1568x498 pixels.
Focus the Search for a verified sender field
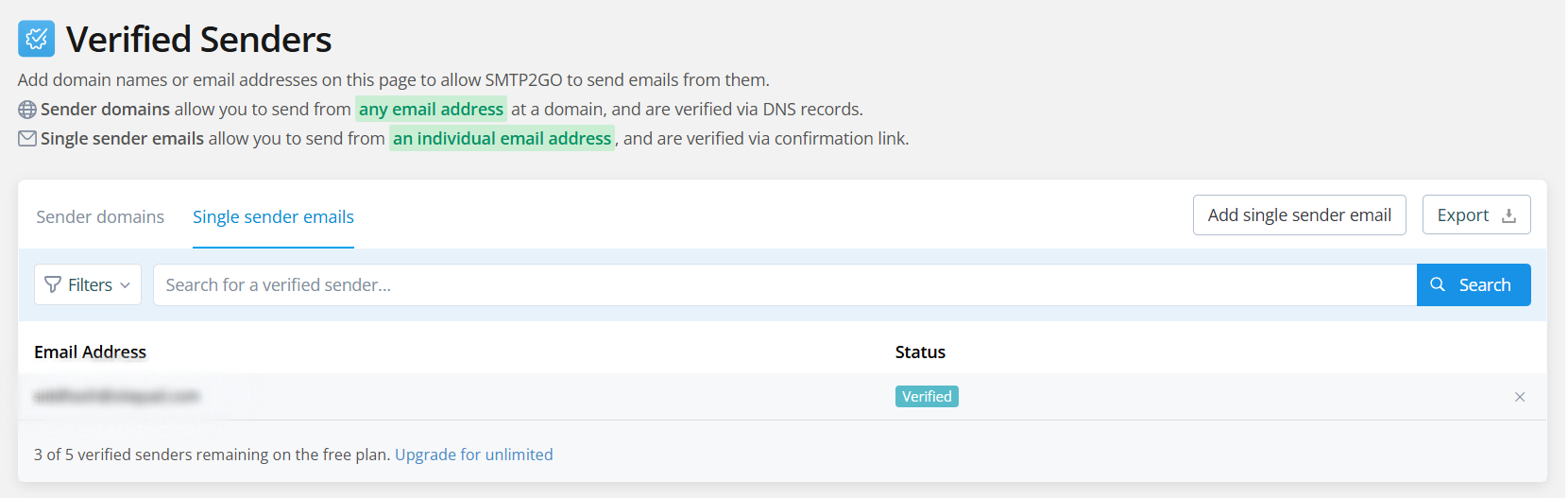[x=785, y=284]
